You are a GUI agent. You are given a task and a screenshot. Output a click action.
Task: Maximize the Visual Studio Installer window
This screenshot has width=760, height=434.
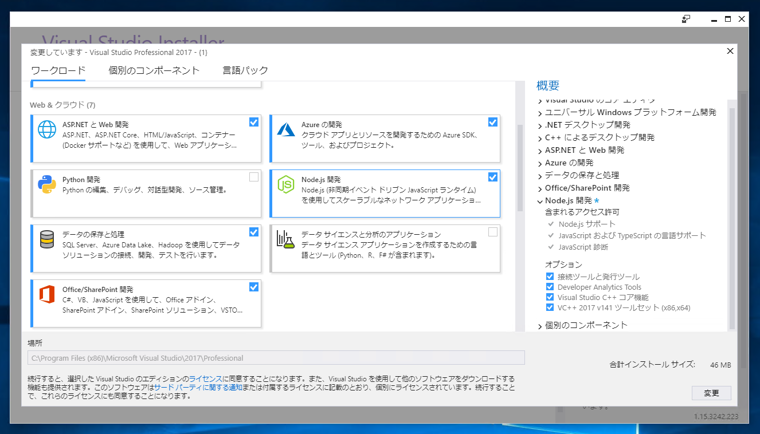click(x=728, y=19)
